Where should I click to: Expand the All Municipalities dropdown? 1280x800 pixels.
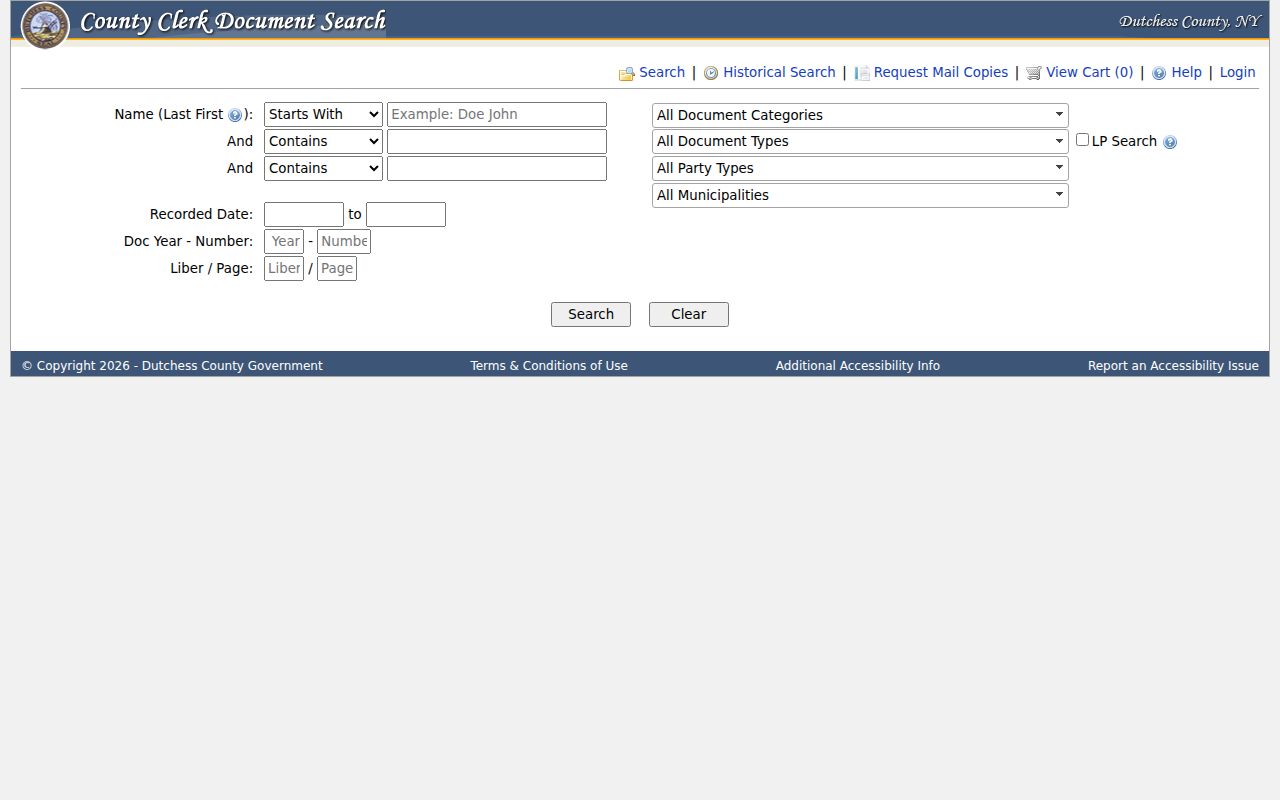point(860,195)
